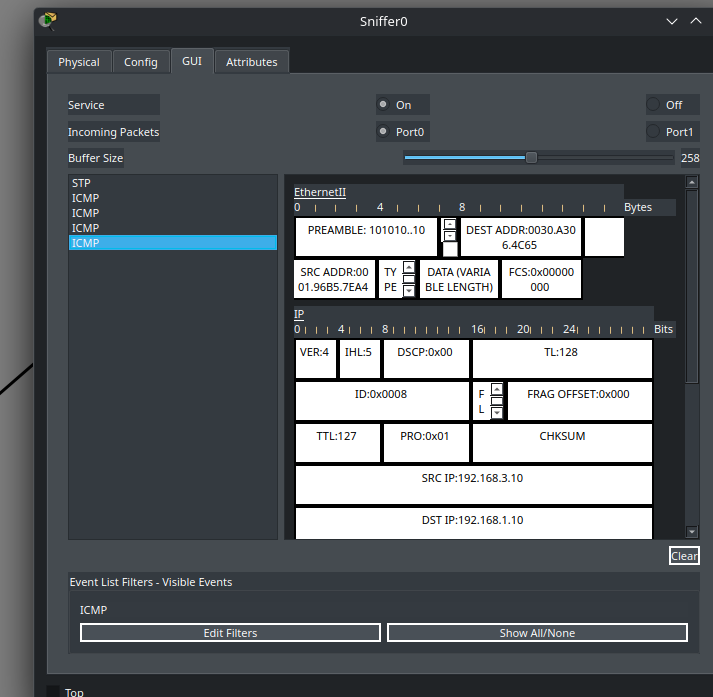This screenshot has height=697, width=713.
Task: Click the Edit Filters button
Action: tap(230, 633)
